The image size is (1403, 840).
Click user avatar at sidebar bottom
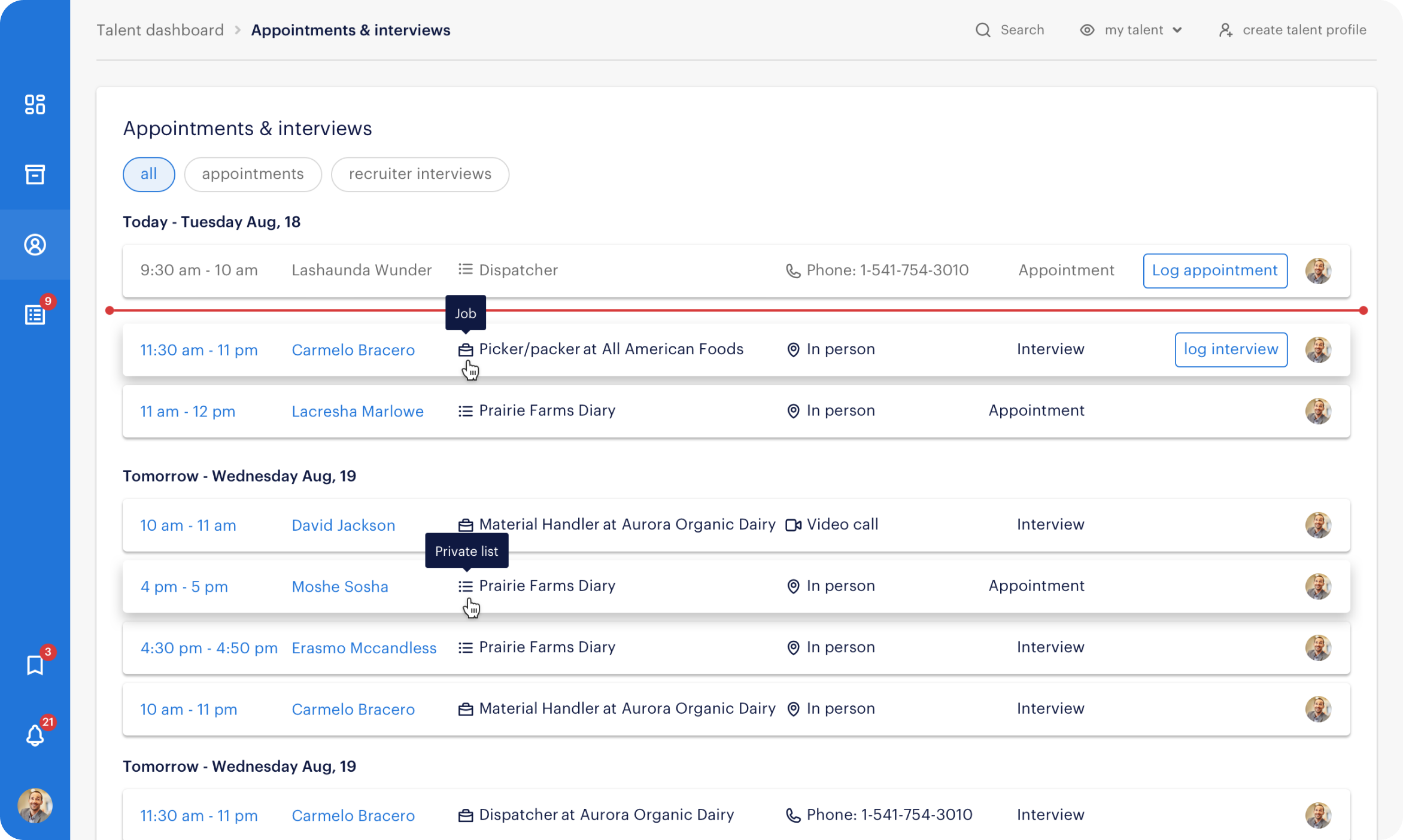[35, 805]
